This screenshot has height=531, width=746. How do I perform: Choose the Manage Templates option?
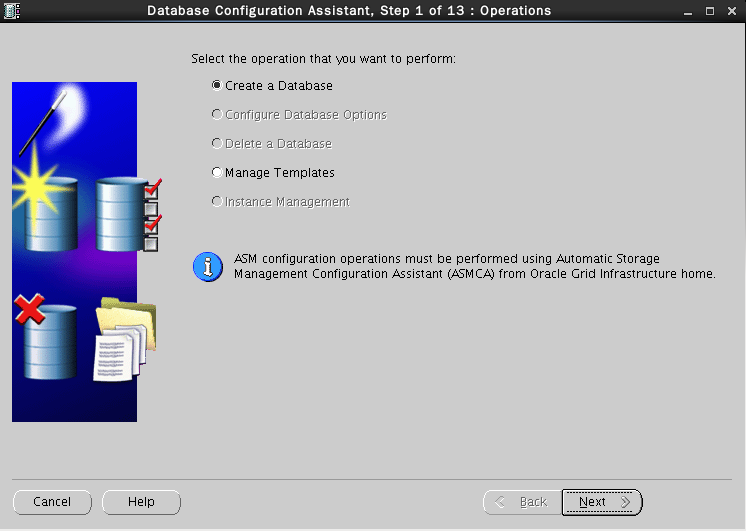217,173
